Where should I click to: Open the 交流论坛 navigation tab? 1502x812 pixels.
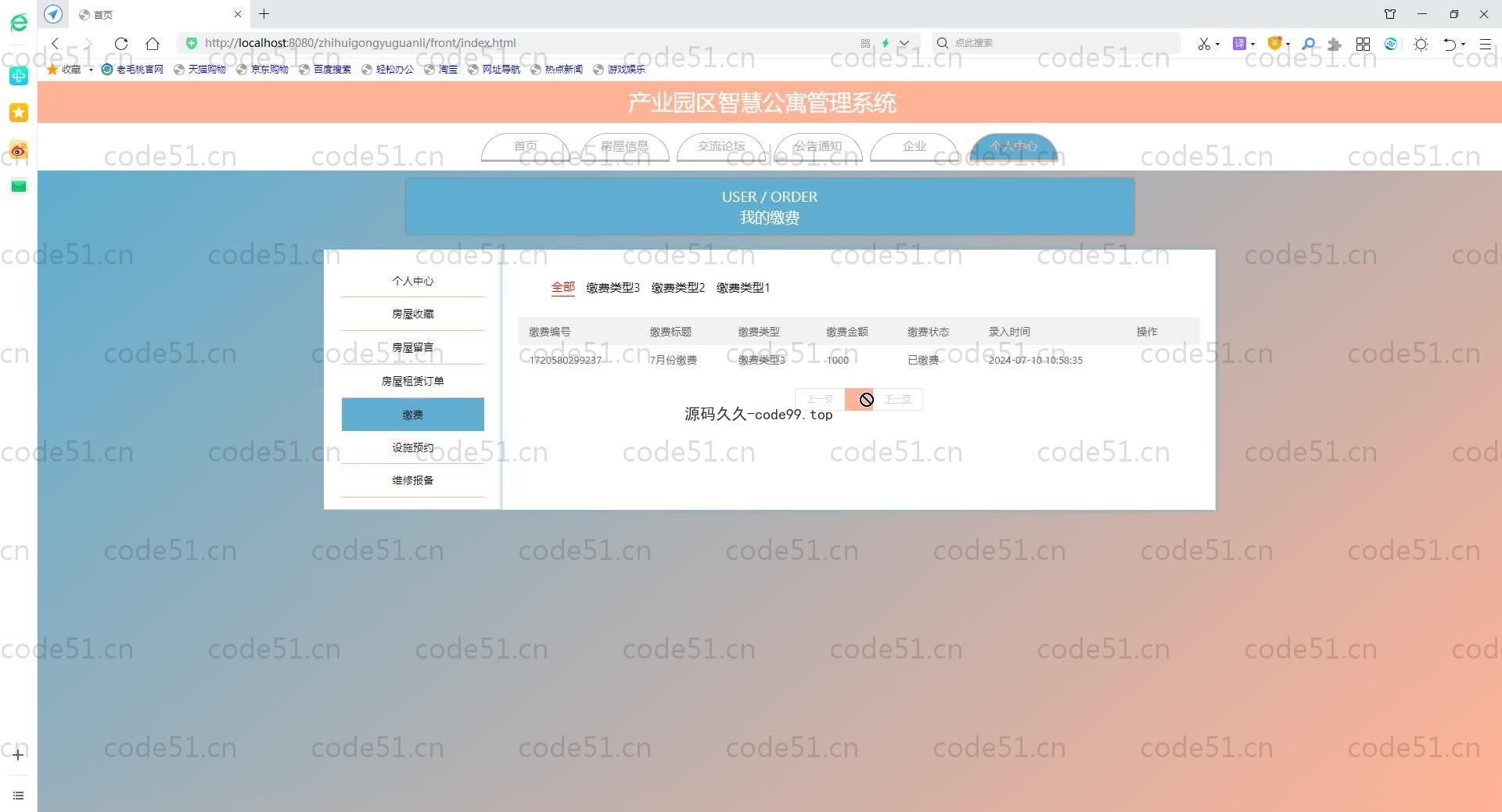pos(721,146)
